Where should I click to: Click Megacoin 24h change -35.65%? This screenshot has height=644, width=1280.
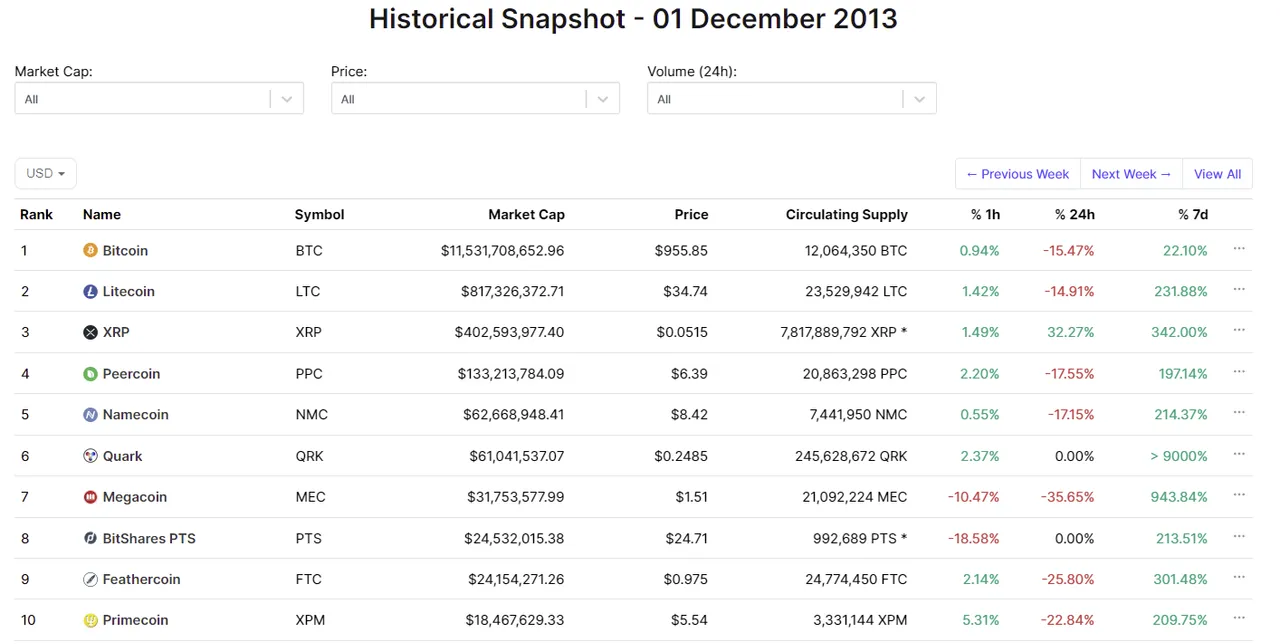[1067, 497]
